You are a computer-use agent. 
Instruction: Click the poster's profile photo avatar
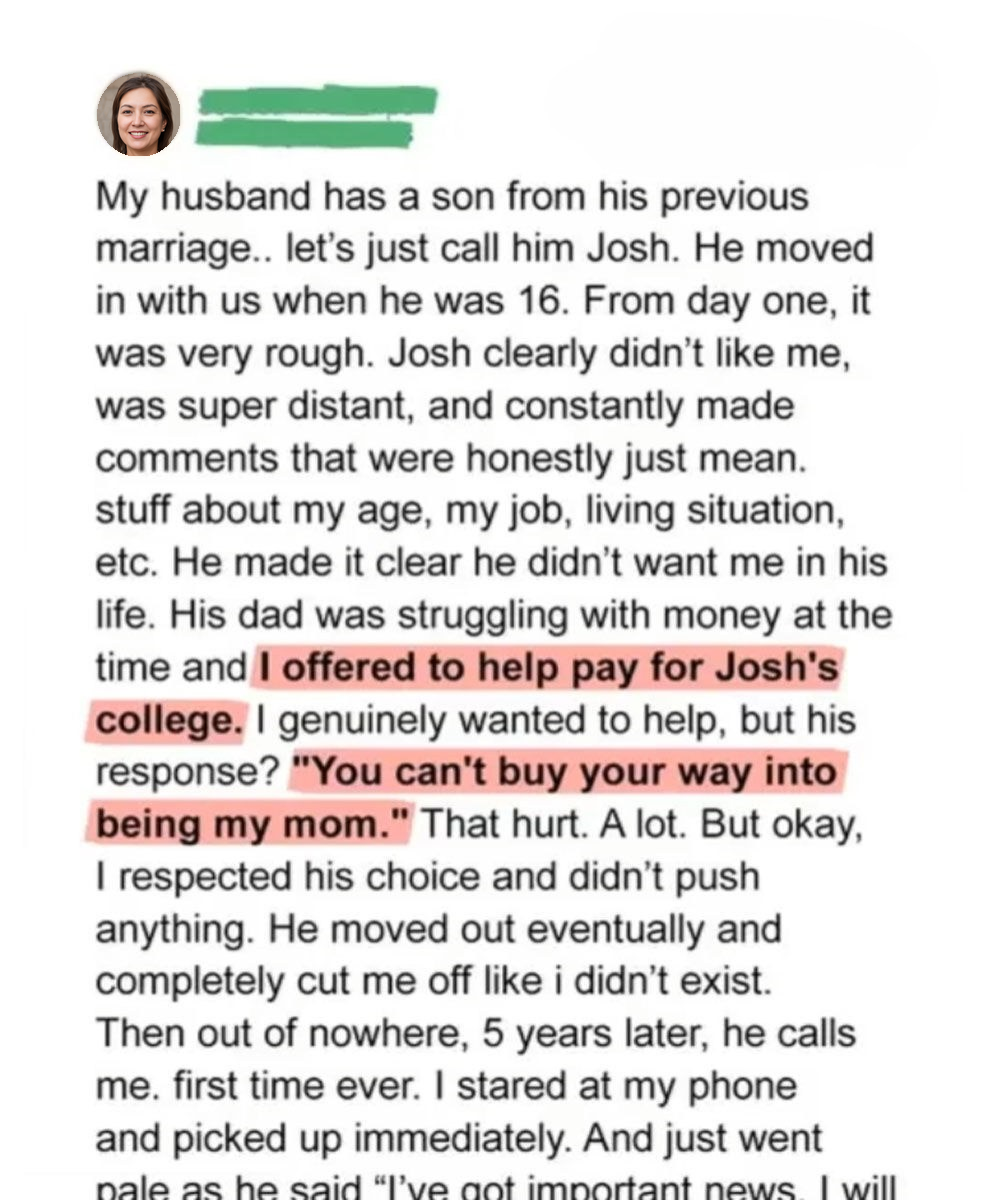click(x=138, y=114)
